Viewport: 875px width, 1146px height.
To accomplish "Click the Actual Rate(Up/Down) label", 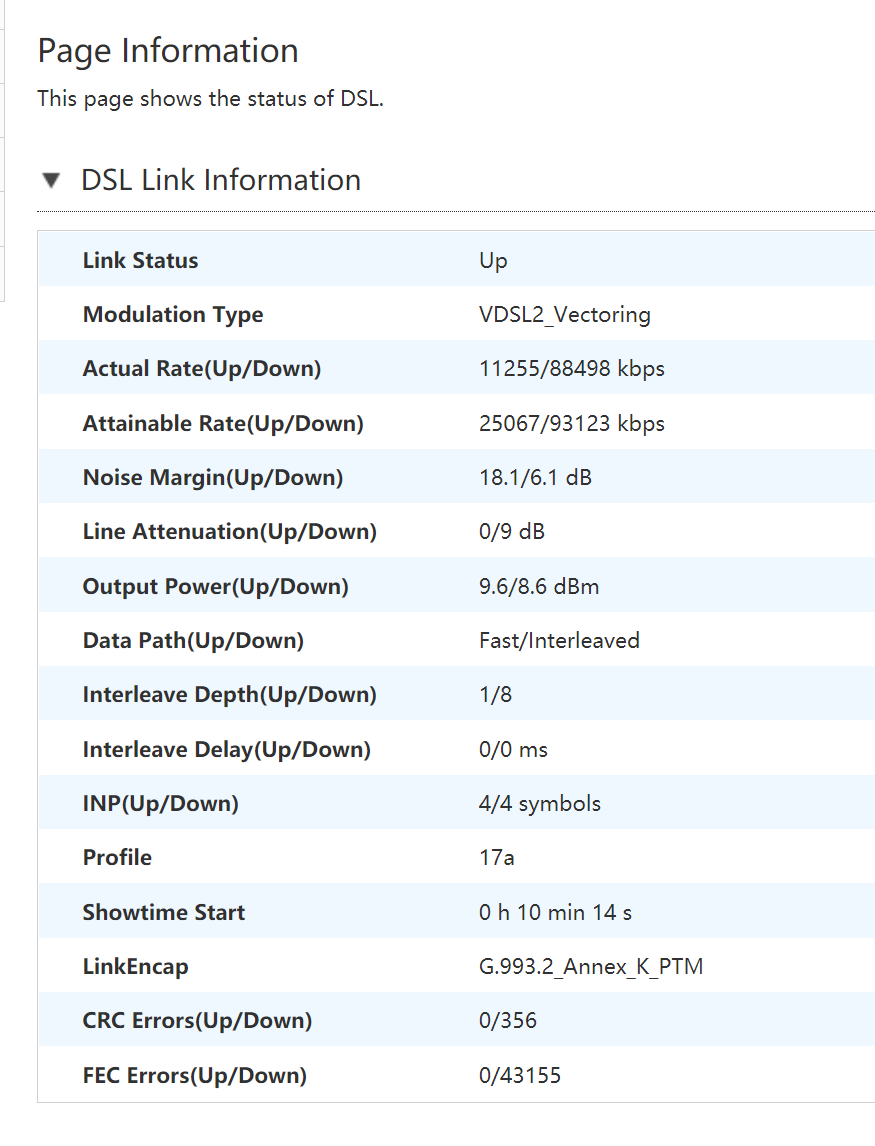I will pyautogui.click(x=202, y=368).
